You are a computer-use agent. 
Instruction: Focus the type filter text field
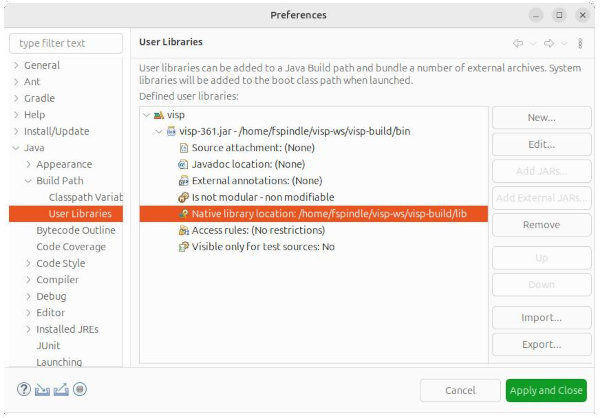coord(66,43)
